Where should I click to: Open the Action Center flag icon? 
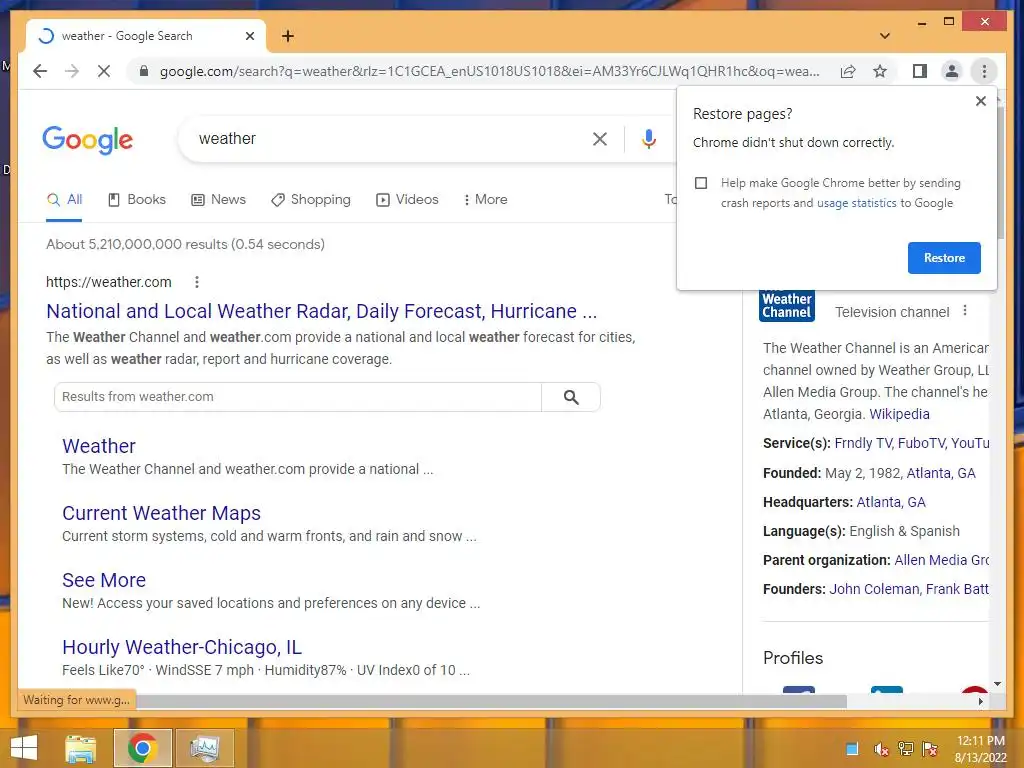930,749
